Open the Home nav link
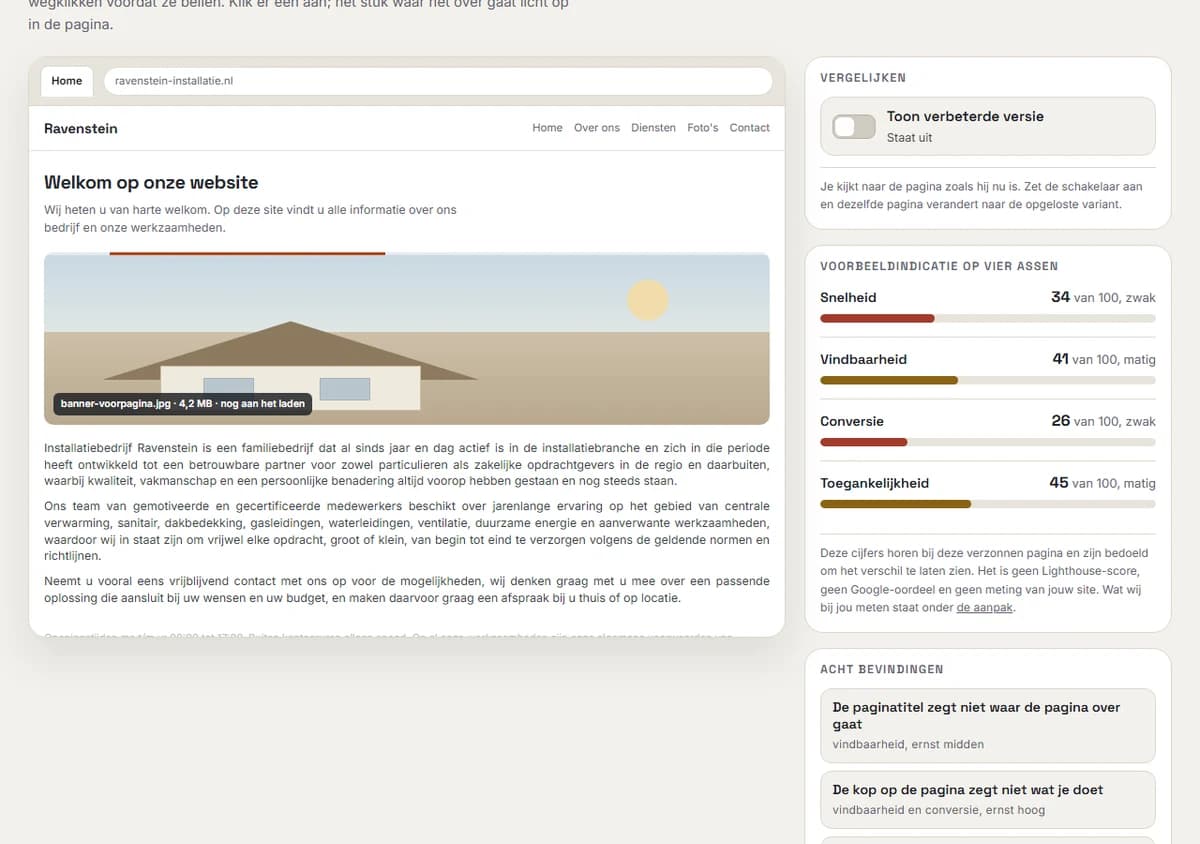The height and width of the screenshot is (844, 1200). 547,128
